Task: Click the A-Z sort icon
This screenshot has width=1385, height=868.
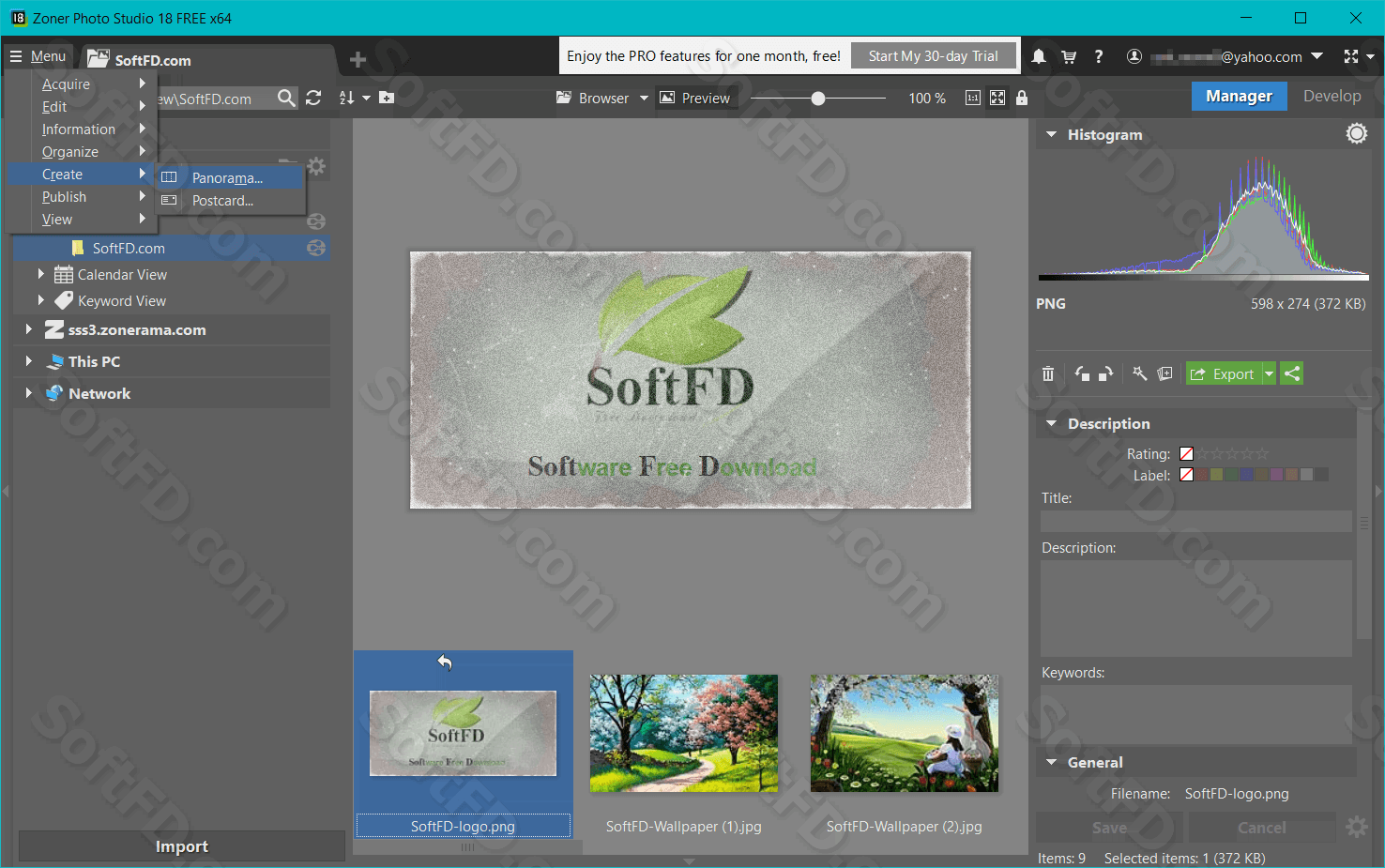Action: click(346, 98)
